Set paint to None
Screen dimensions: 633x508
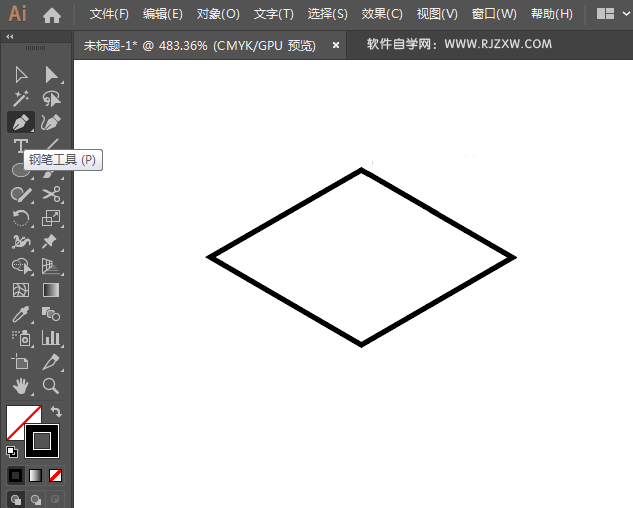55,476
